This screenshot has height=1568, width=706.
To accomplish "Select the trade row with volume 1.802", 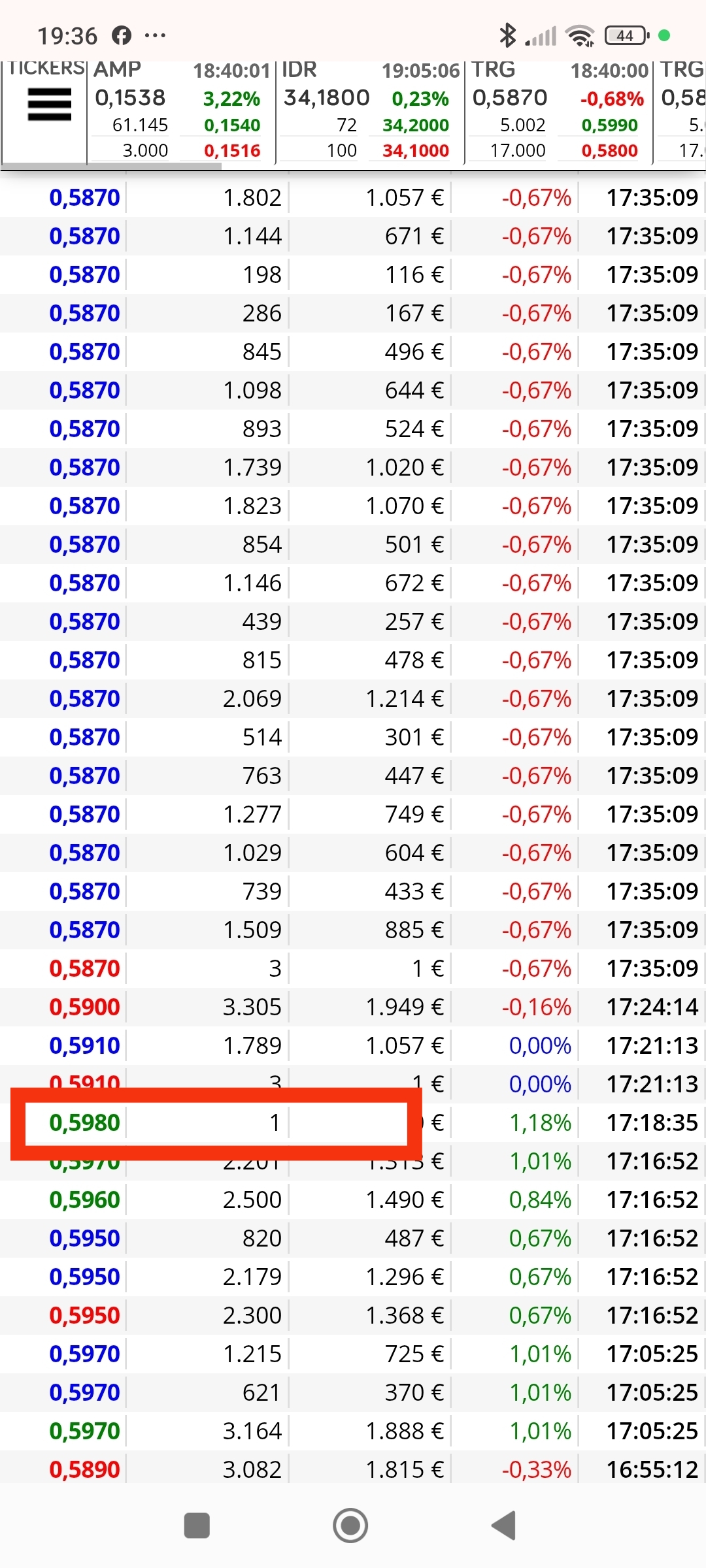I will coord(353,197).
